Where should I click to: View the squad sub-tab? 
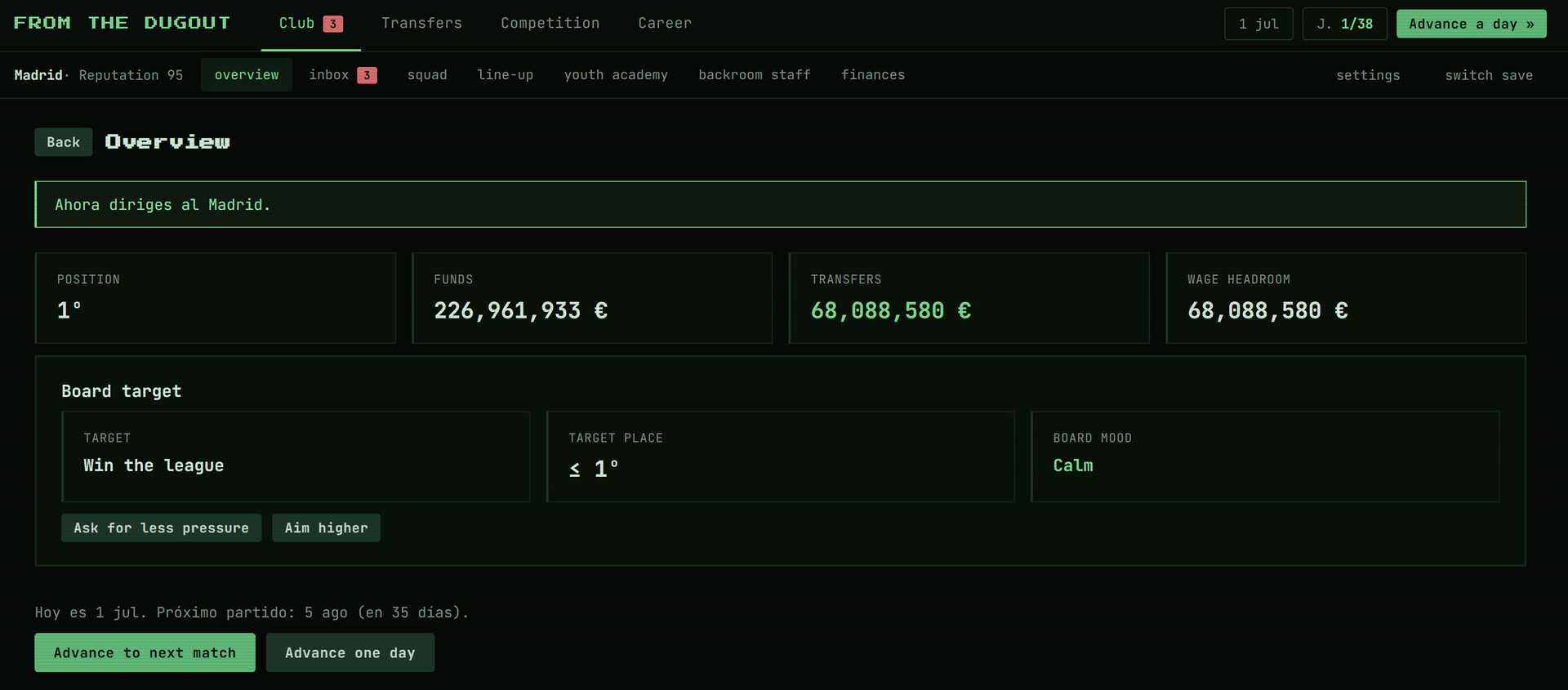pyautogui.click(x=427, y=75)
